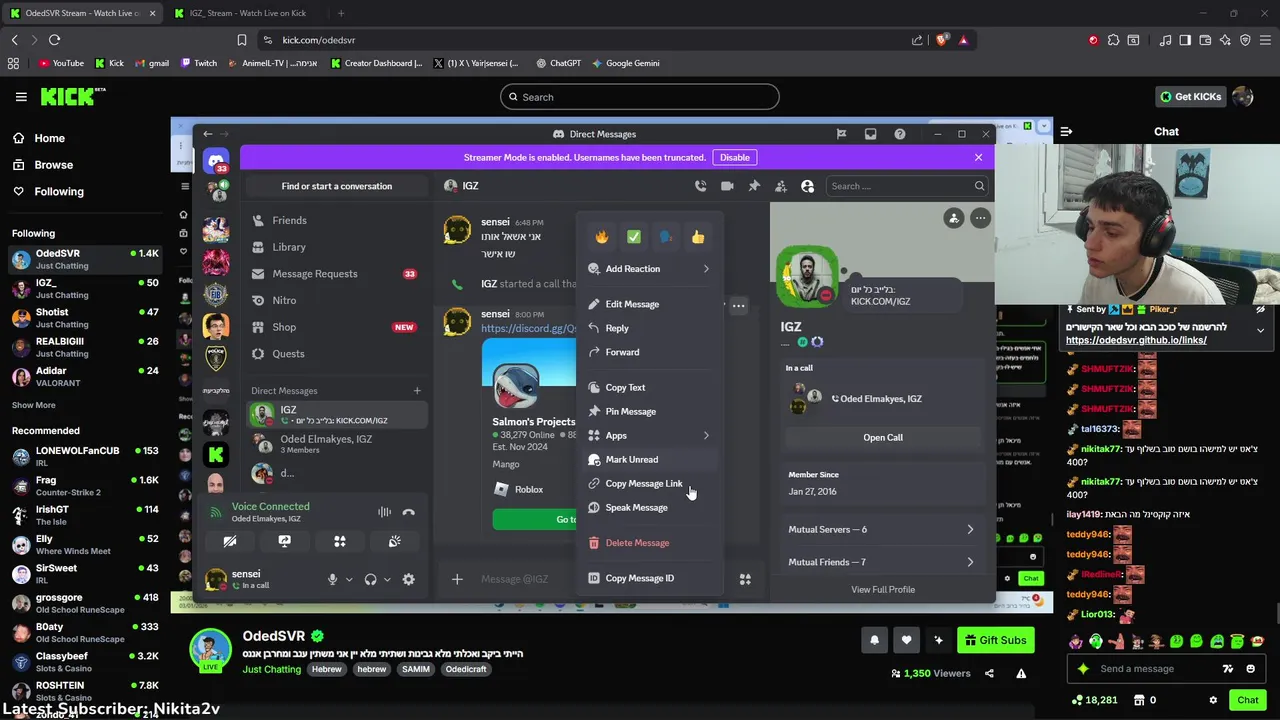Viewport: 1280px width, 720px height.
Task: Add friends to DM icon
Action: (781, 186)
